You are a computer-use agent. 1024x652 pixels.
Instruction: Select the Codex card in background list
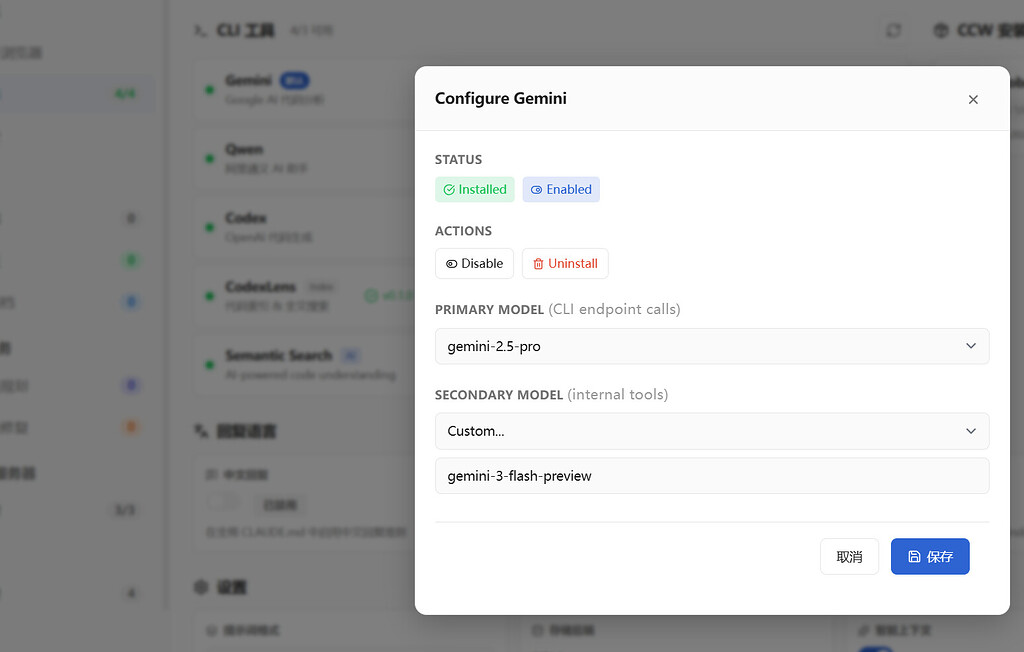pyautogui.click(x=304, y=227)
